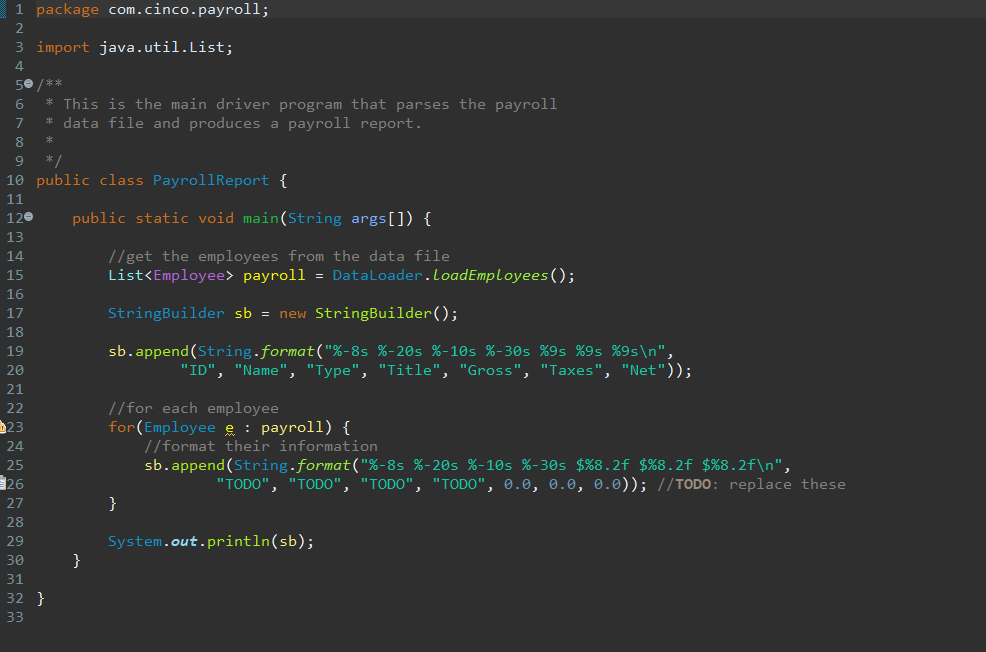Click the Employee type in the for loop
Screen dimensions: 986x652
click(x=180, y=426)
